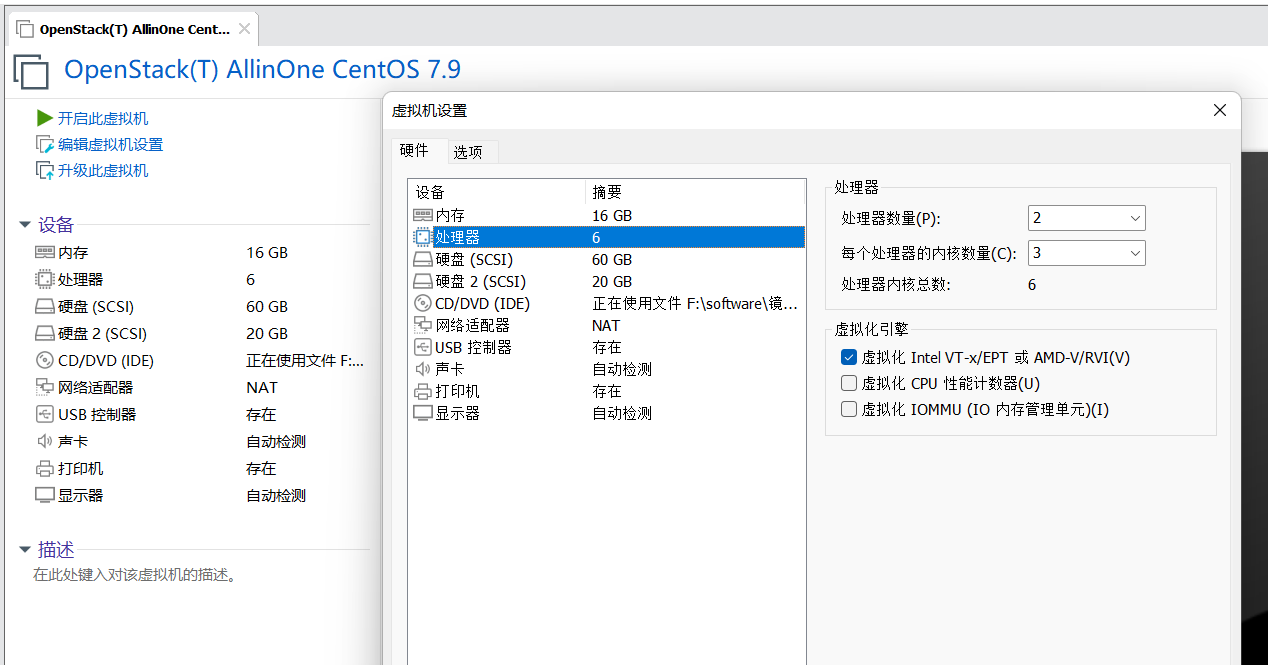Click processor icon in left 设备 panel
This screenshot has width=1268, height=665.
44,280
